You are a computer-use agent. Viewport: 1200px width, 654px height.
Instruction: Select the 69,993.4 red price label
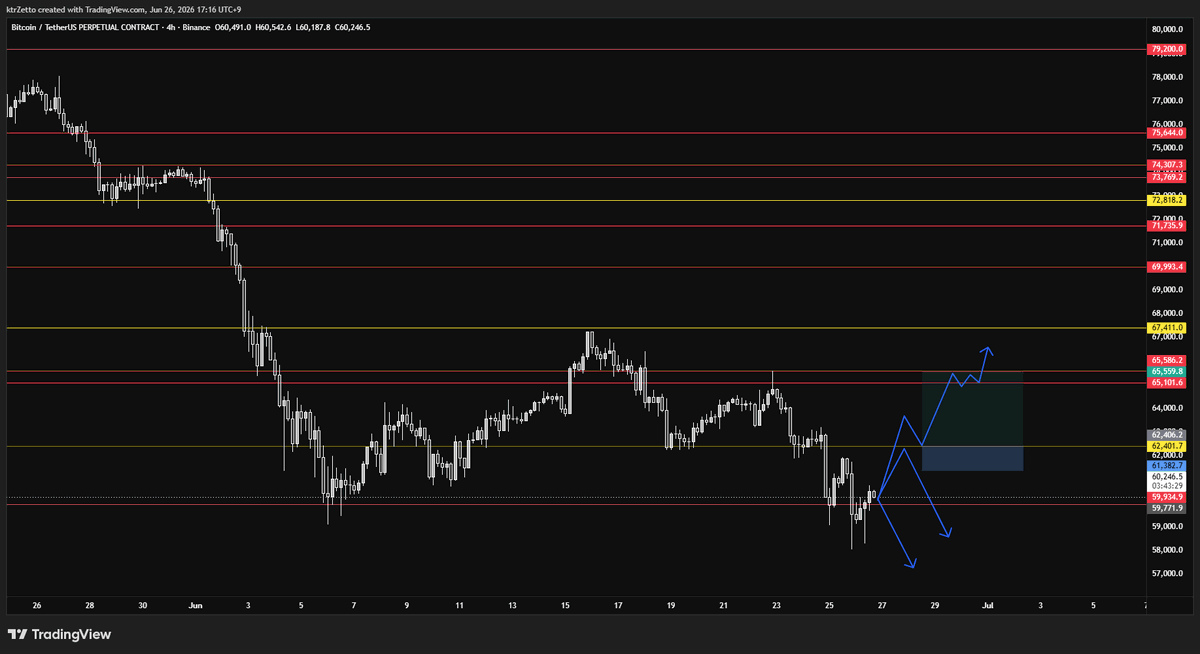point(1167,267)
